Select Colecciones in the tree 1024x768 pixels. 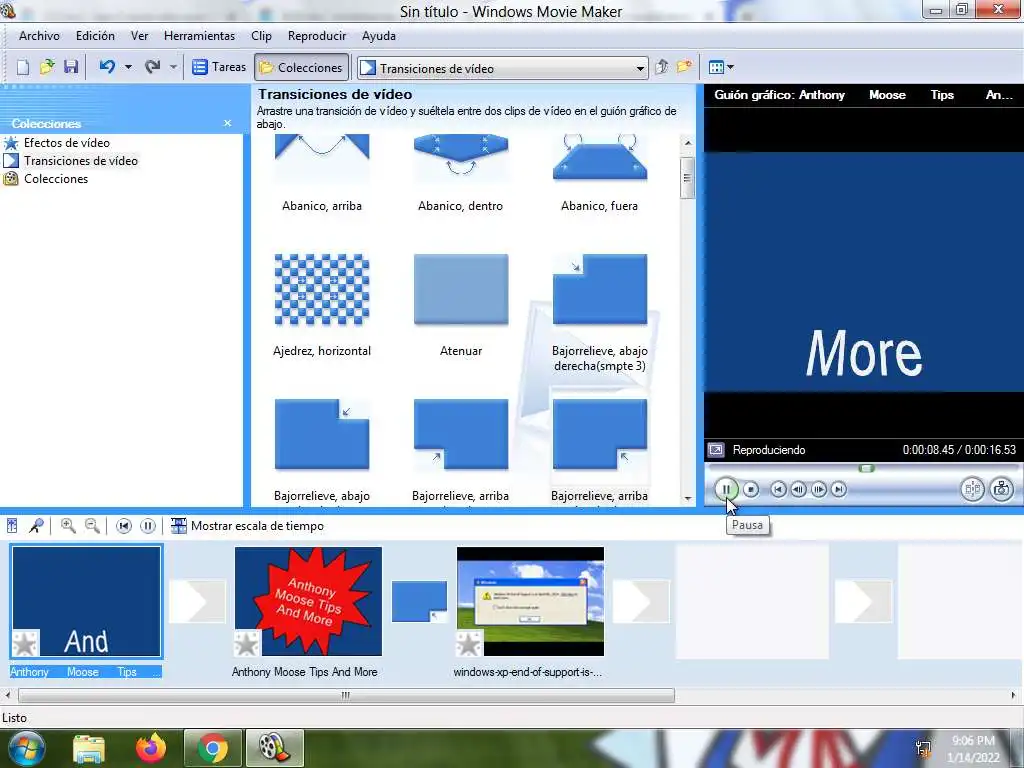[56, 179]
